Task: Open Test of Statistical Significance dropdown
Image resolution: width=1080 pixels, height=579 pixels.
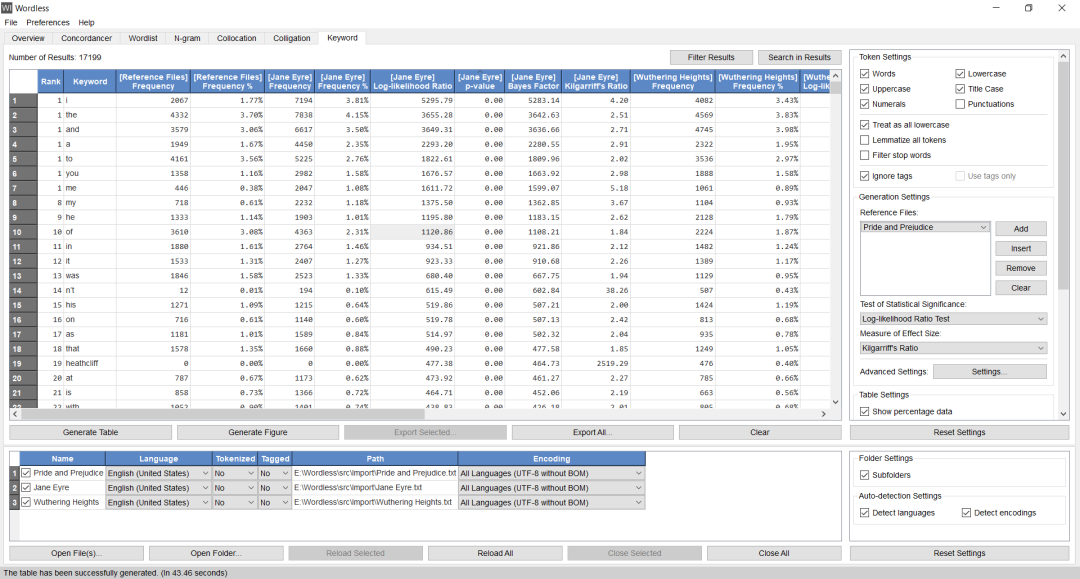Action: point(953,319)
